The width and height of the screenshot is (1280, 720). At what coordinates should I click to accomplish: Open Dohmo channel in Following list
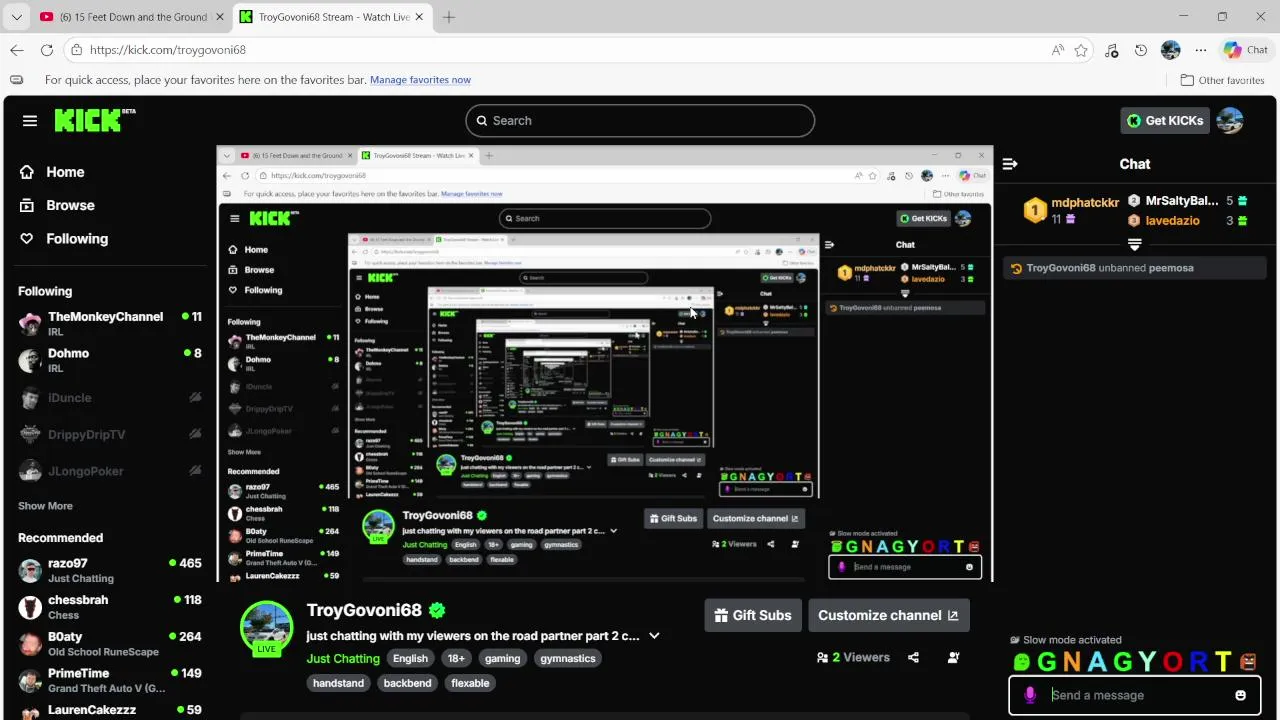pyautogui.click(x=110, y=360)
